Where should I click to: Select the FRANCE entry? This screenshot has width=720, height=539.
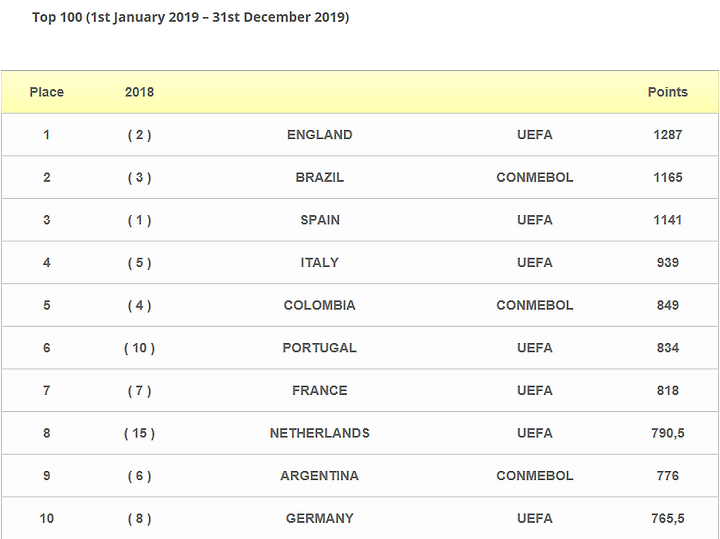click(319, 391)
